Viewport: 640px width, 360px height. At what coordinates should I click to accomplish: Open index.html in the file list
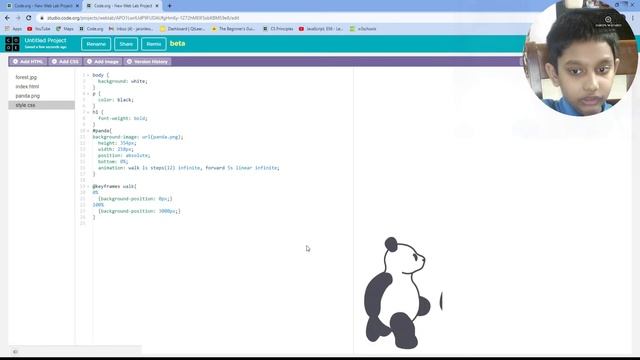27,87
